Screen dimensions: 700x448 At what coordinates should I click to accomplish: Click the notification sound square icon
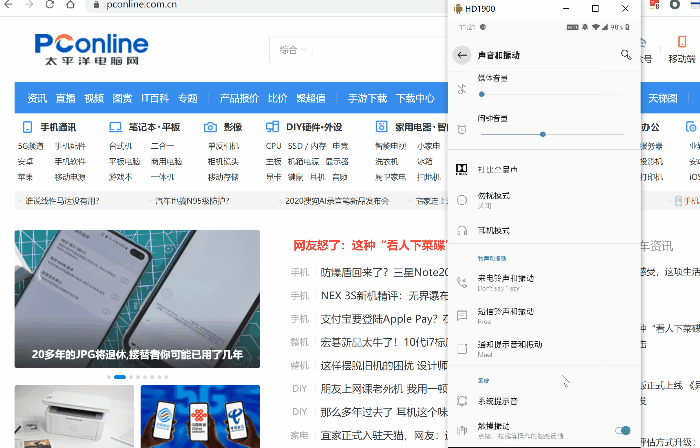[462, 348]
